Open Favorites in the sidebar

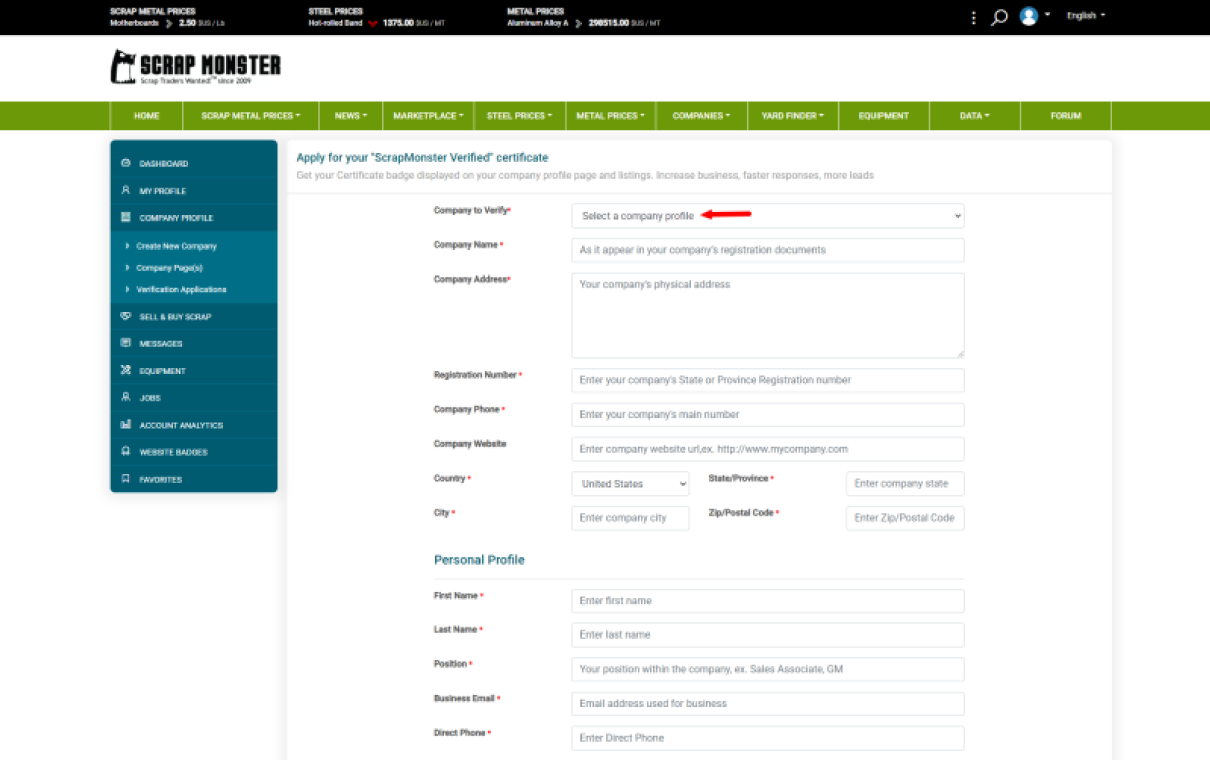160,480
